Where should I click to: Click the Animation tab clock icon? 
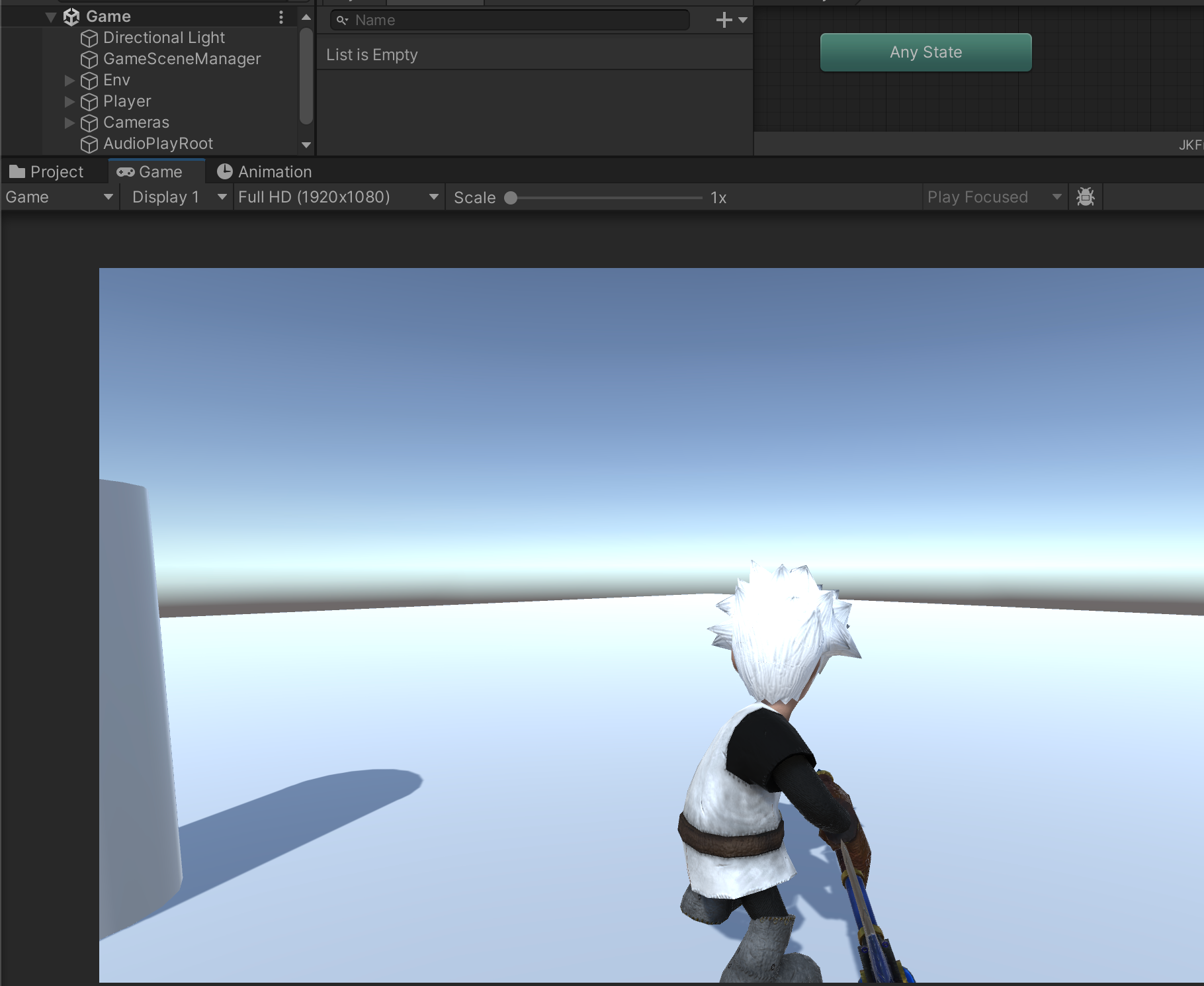(225, 171)
